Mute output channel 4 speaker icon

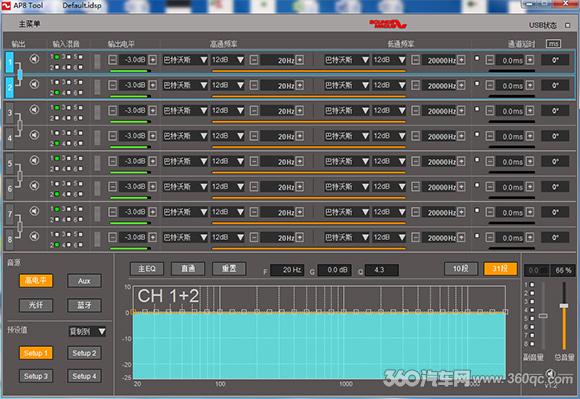[x=34, y=135]
